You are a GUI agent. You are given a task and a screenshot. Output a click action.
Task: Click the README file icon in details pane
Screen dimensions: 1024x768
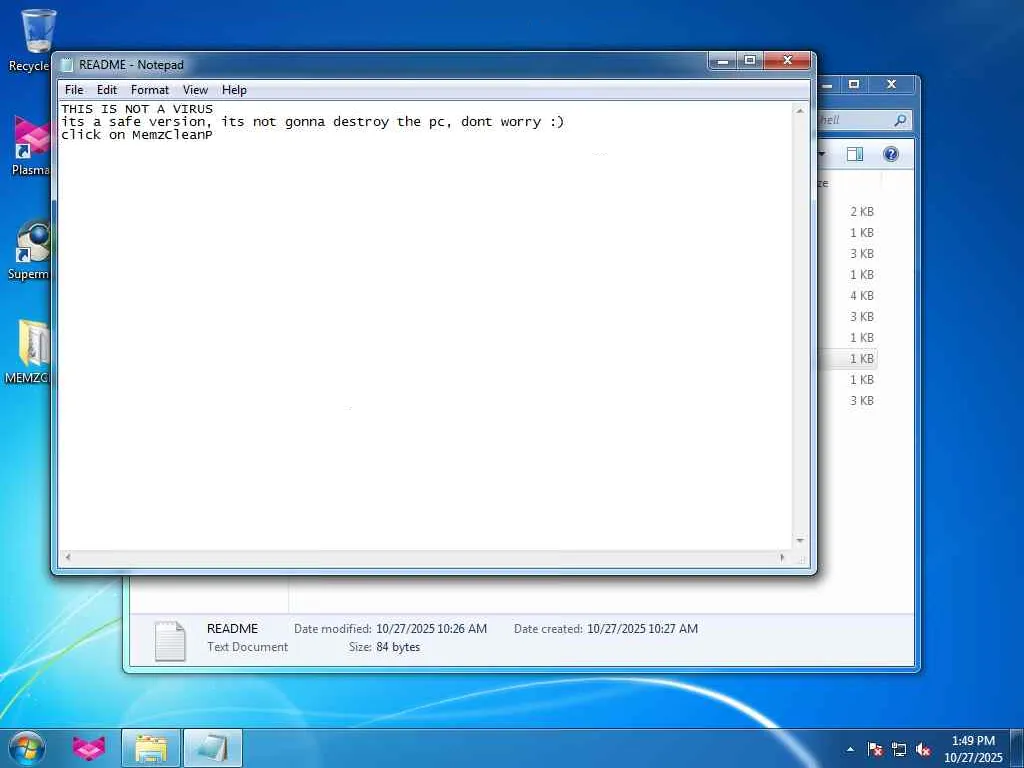click(170, 641)
